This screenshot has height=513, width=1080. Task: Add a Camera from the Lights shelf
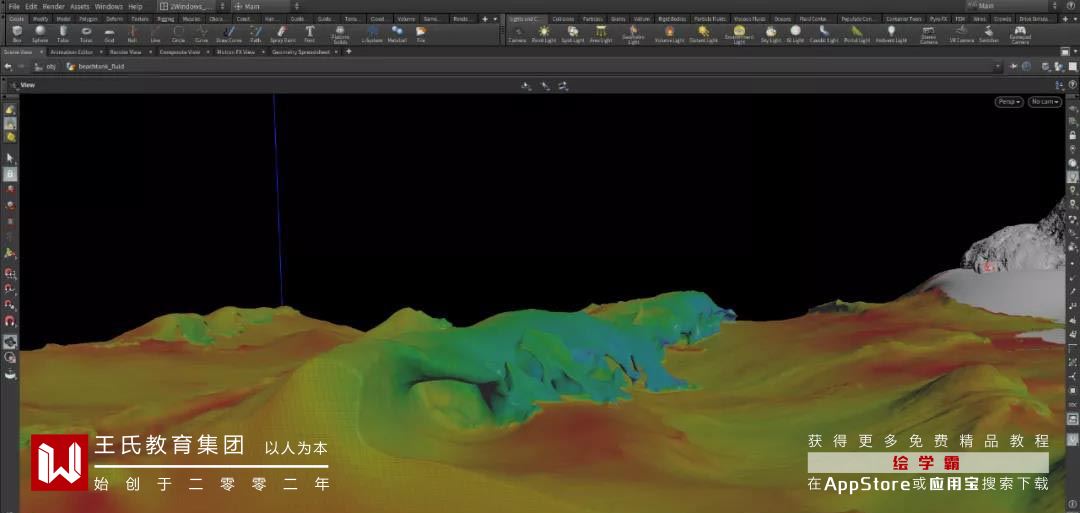click(517, 34)
